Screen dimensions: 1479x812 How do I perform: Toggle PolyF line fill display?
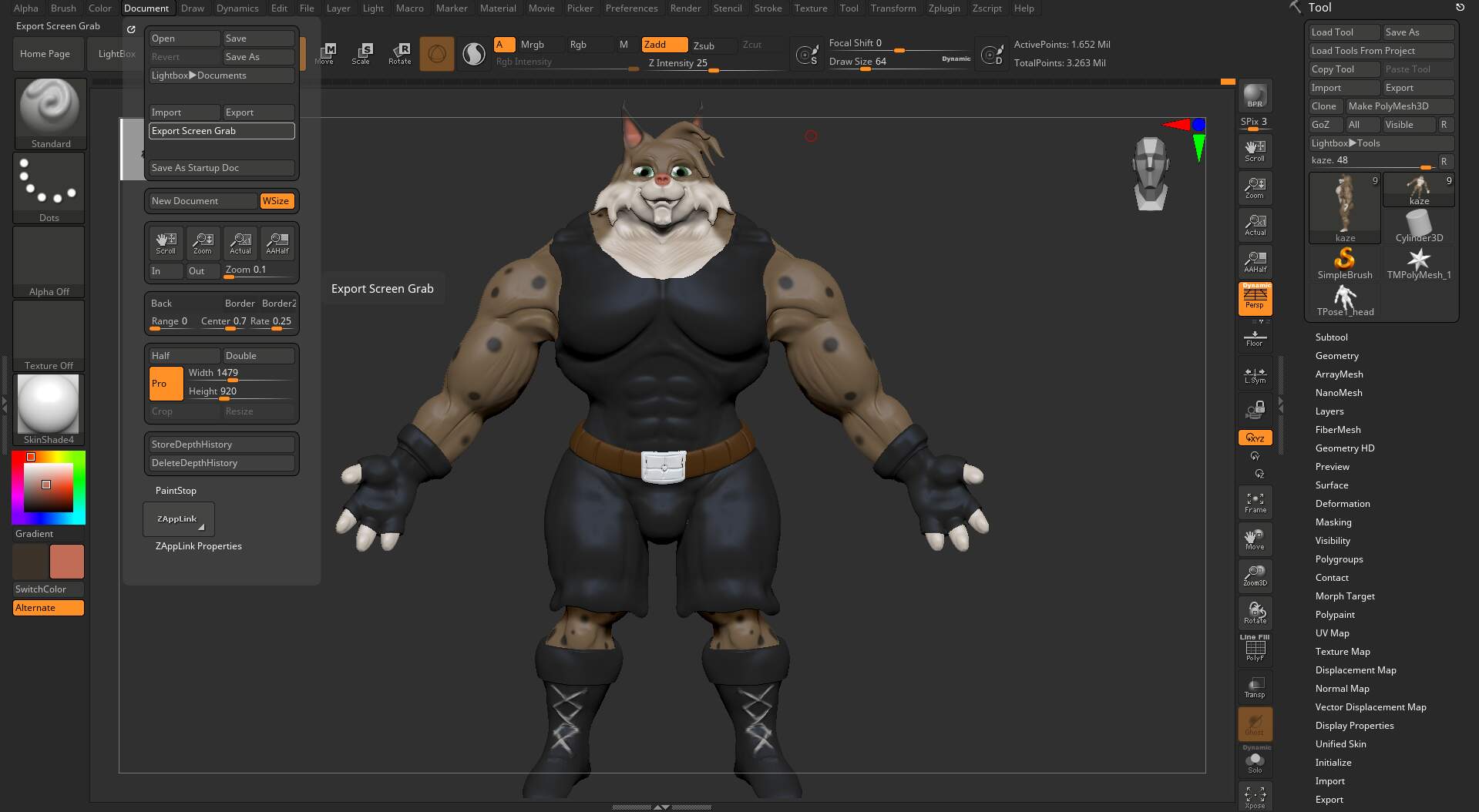tap(1255, 649)
